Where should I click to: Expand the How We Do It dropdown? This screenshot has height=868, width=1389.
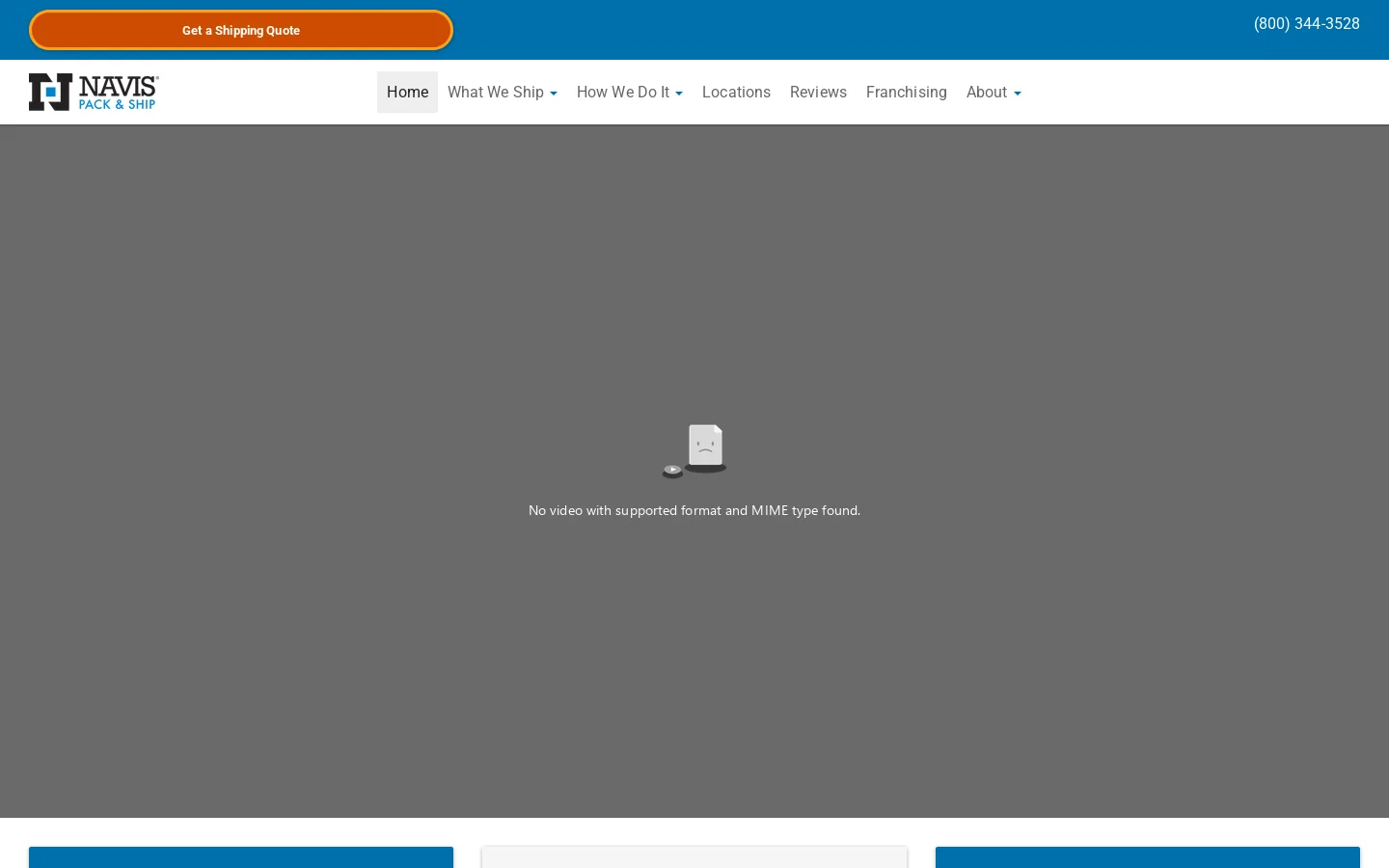630,93
